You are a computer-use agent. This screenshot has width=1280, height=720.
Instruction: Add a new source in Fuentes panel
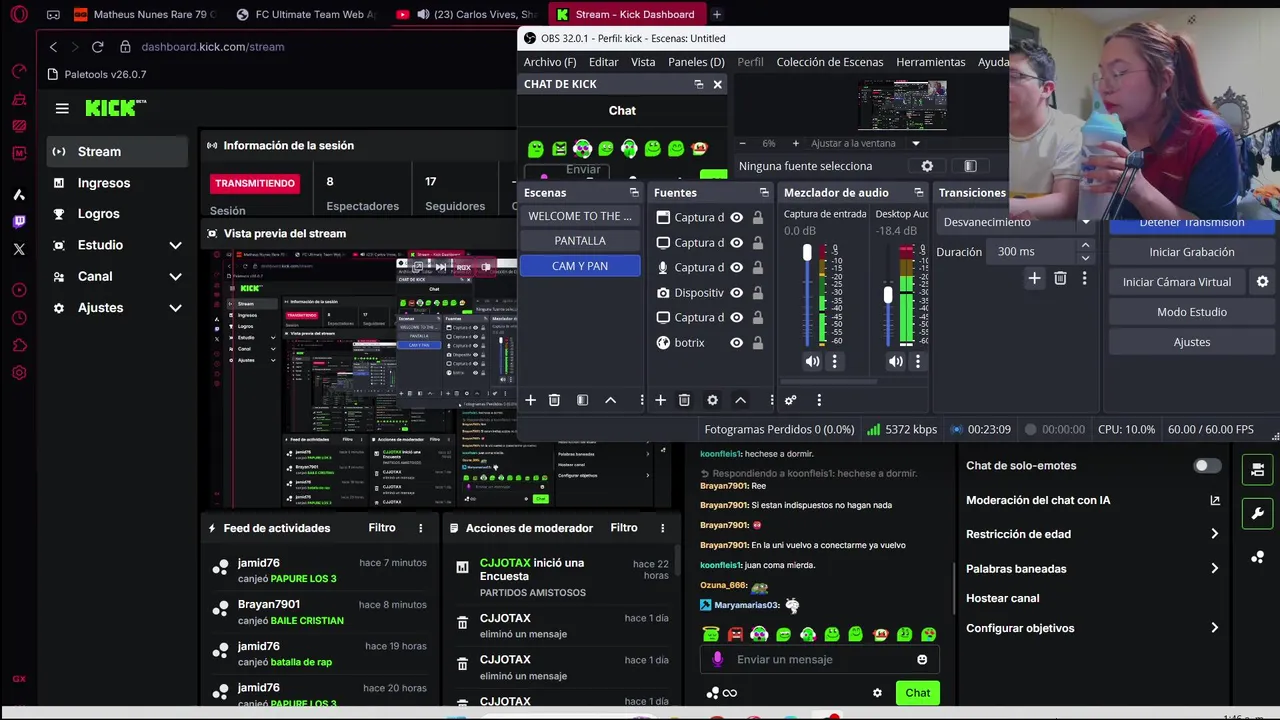click(x=660, y=400)
